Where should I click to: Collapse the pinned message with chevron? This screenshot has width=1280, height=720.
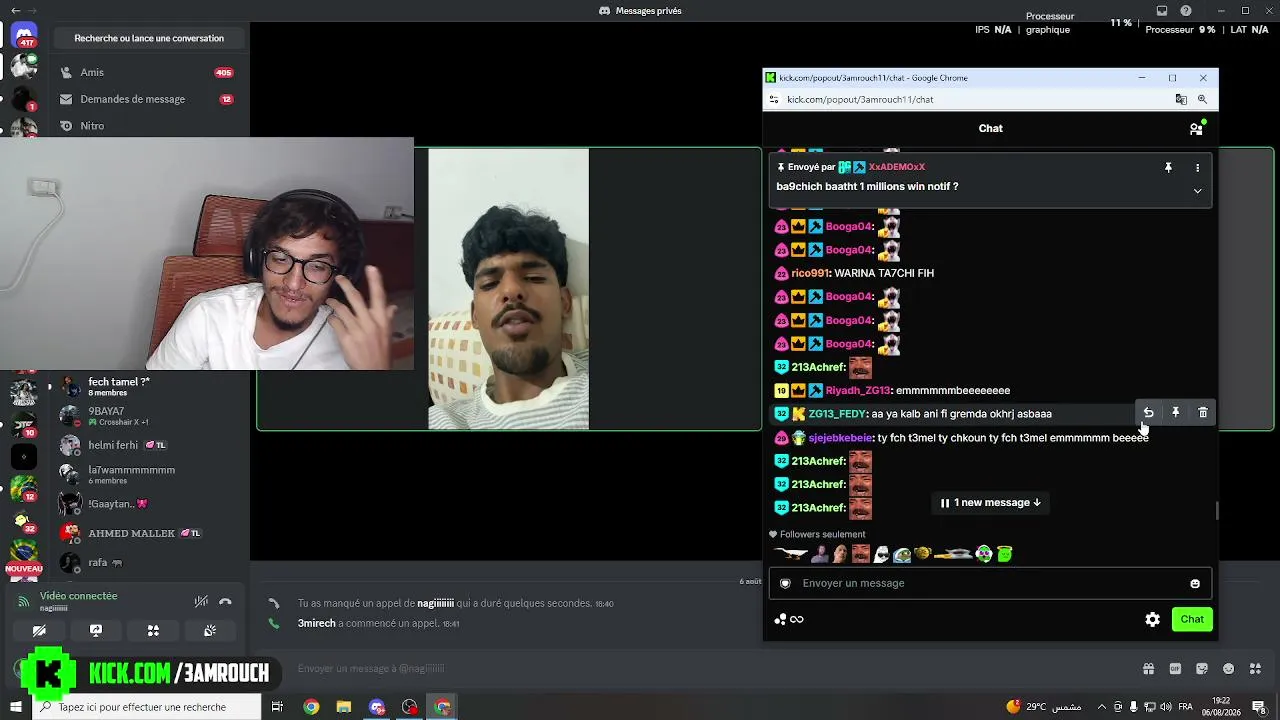[x=1197, y=190]
